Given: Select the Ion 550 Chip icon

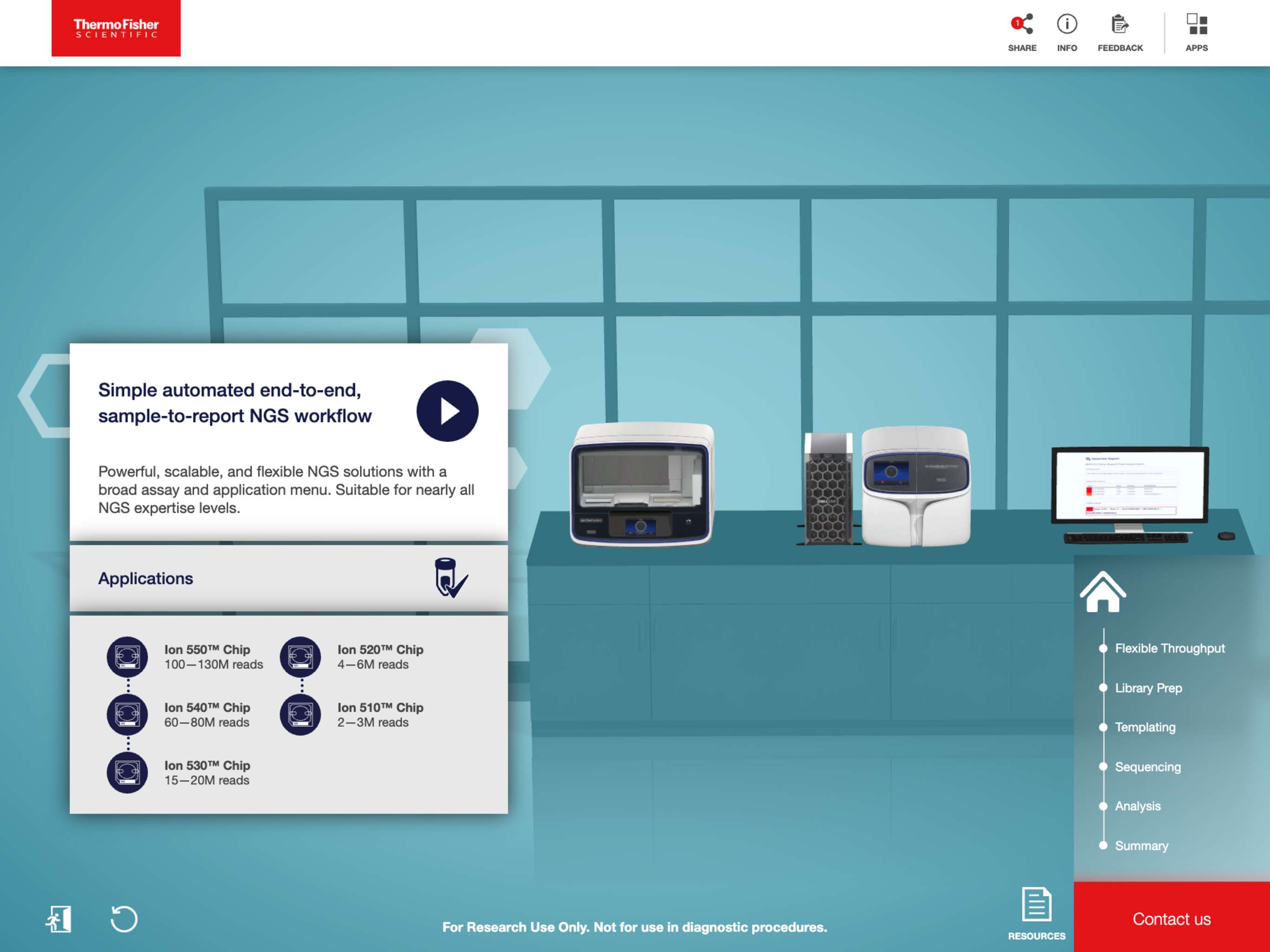Looking at the screenshot, I should click(x=127, y=657).
